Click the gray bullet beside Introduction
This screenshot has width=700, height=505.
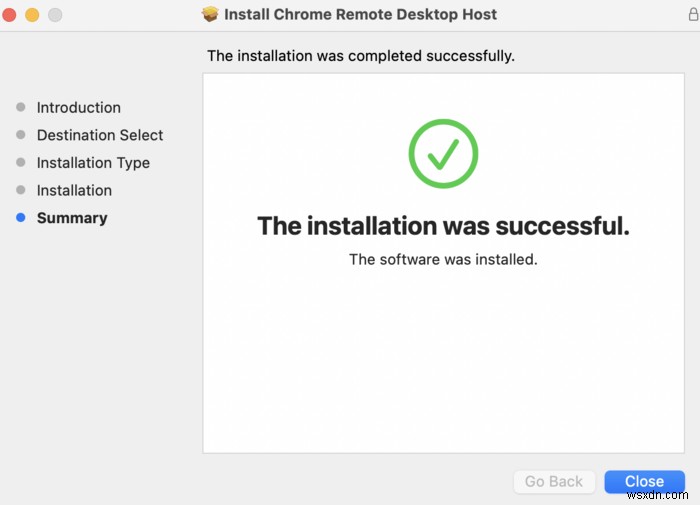click(21, 107)
